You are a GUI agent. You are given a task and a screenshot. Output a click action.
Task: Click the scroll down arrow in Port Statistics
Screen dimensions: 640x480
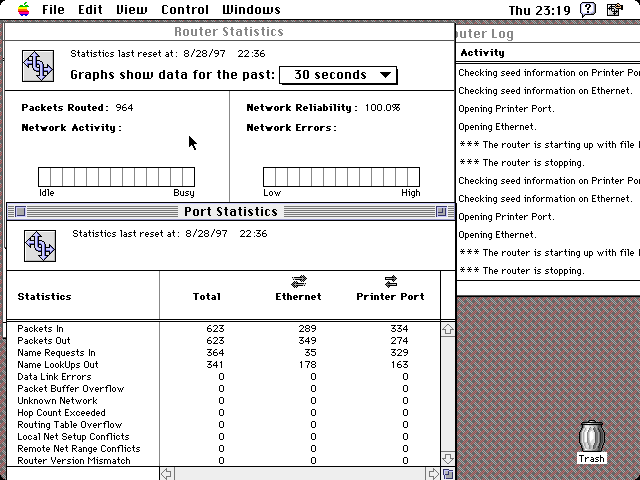click(448, 458)
